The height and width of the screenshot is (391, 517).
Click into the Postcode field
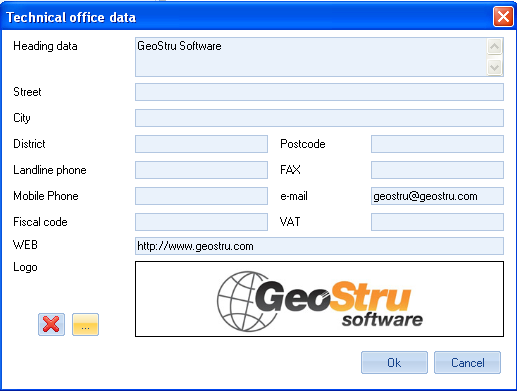pos(437,144)
